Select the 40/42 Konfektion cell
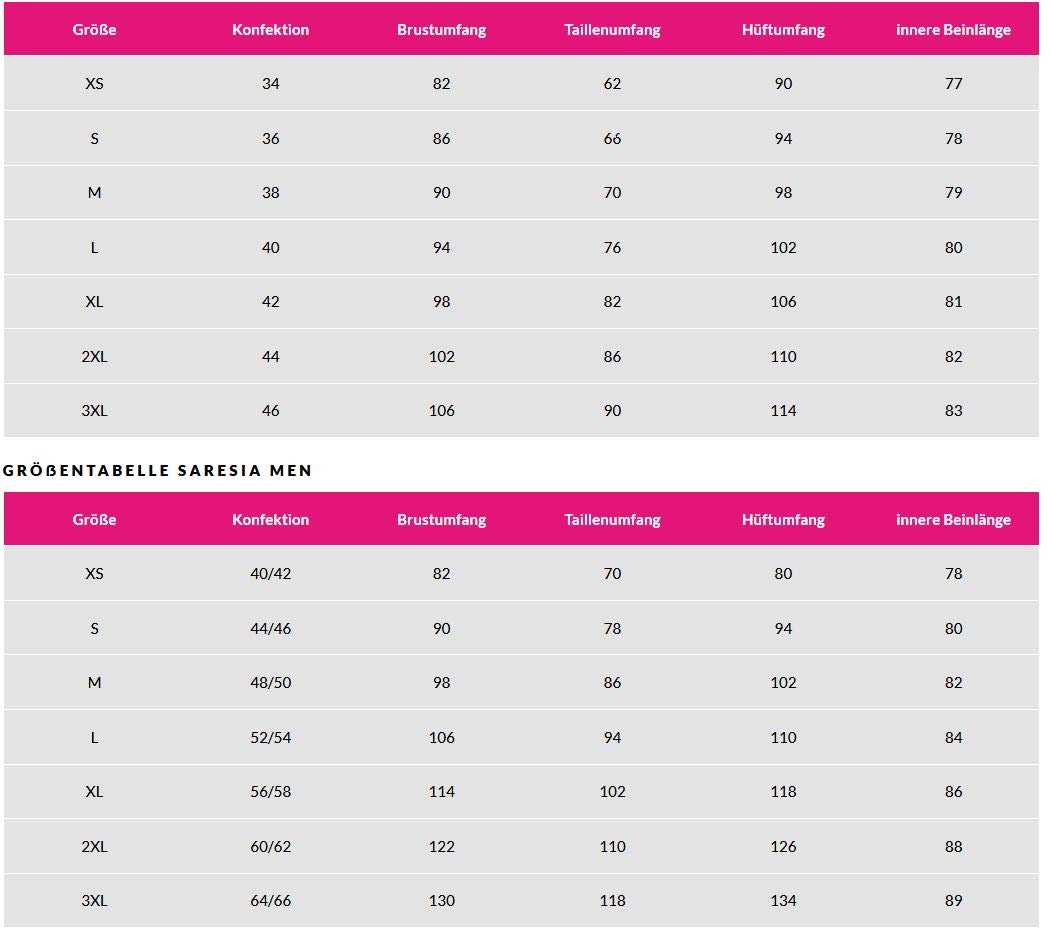The width and height of the screenshot is (1051, 937). [270, 574]
